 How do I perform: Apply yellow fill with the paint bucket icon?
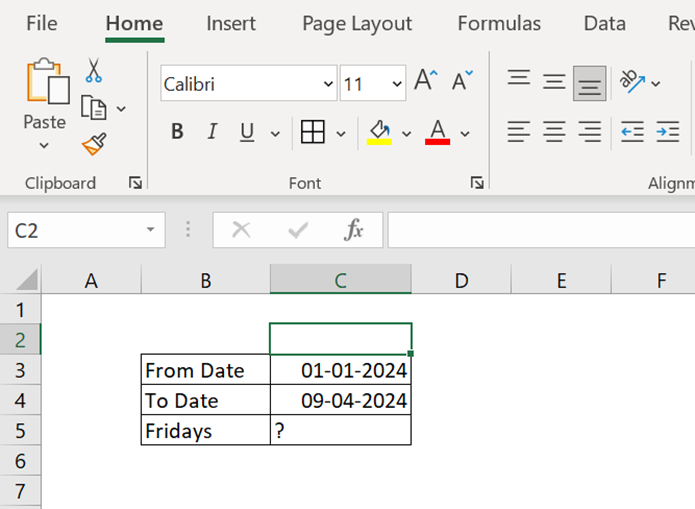379,132
